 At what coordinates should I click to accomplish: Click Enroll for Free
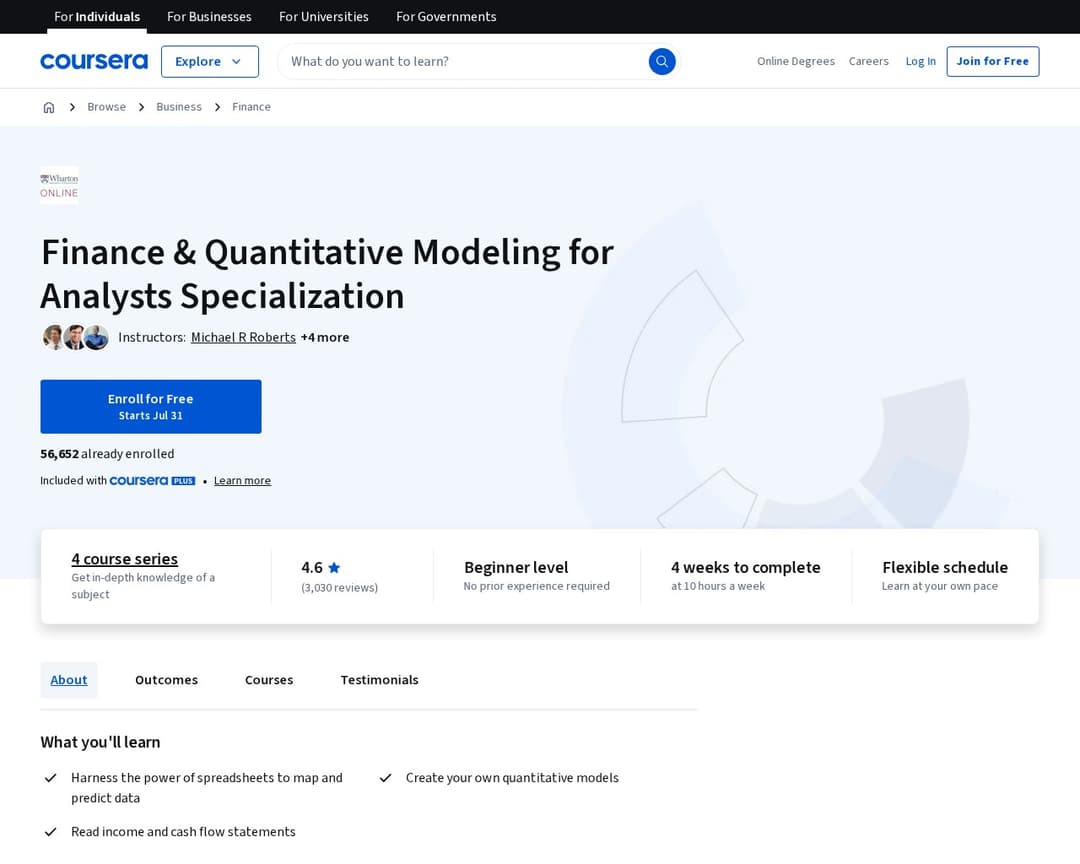[x=150, y=406]
